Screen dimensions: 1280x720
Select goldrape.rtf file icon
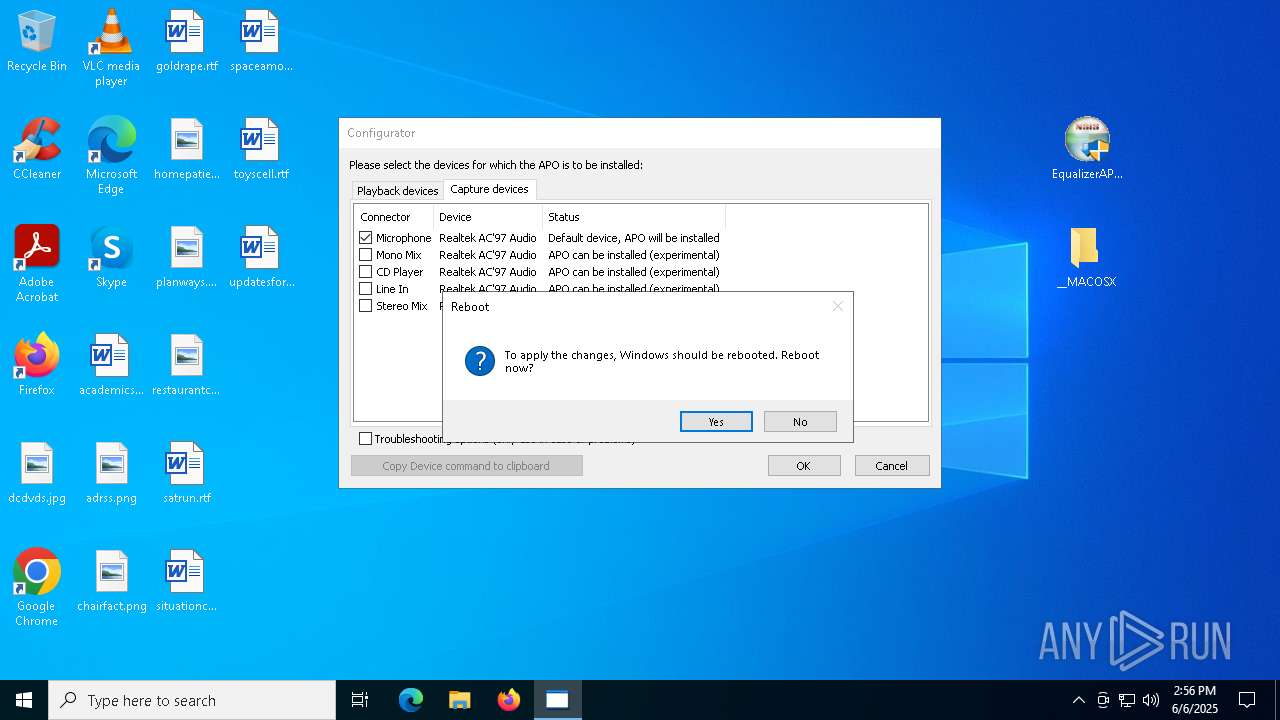click(x=186, y=42)
